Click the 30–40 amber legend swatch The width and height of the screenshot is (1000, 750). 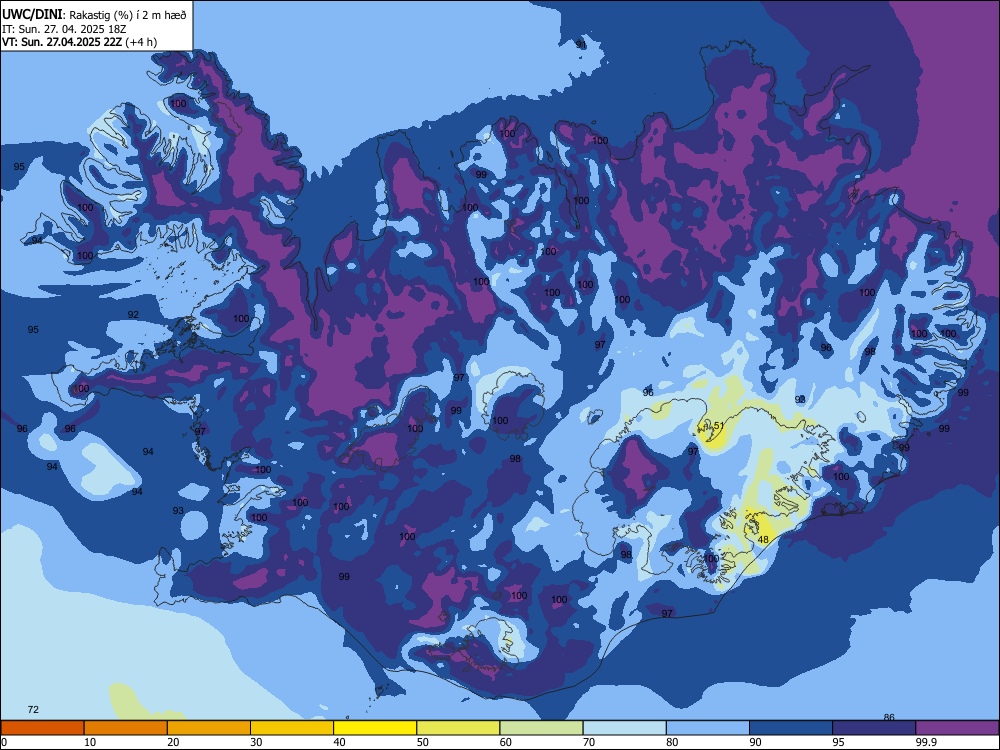click(292, 728)
